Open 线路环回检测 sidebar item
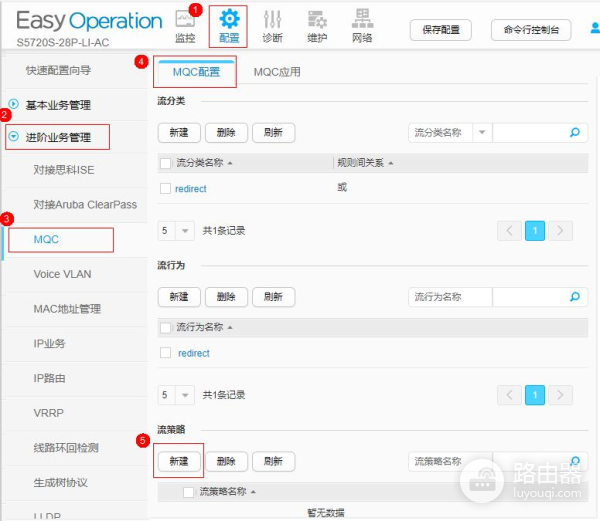 tap(66, 448)
